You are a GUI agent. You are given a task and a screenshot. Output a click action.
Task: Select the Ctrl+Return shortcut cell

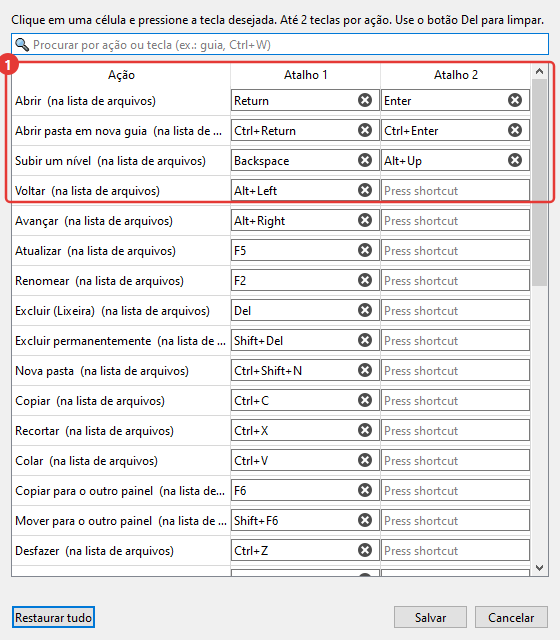[x=305, y=131]
